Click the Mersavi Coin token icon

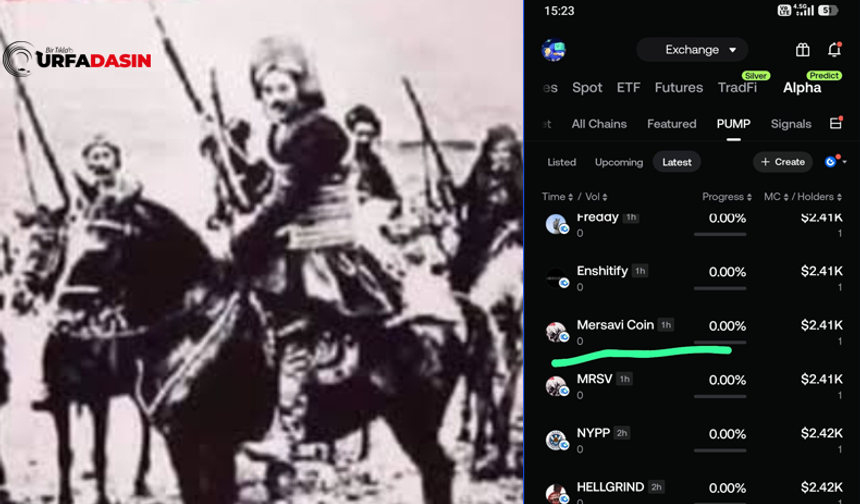coord(556,332)
